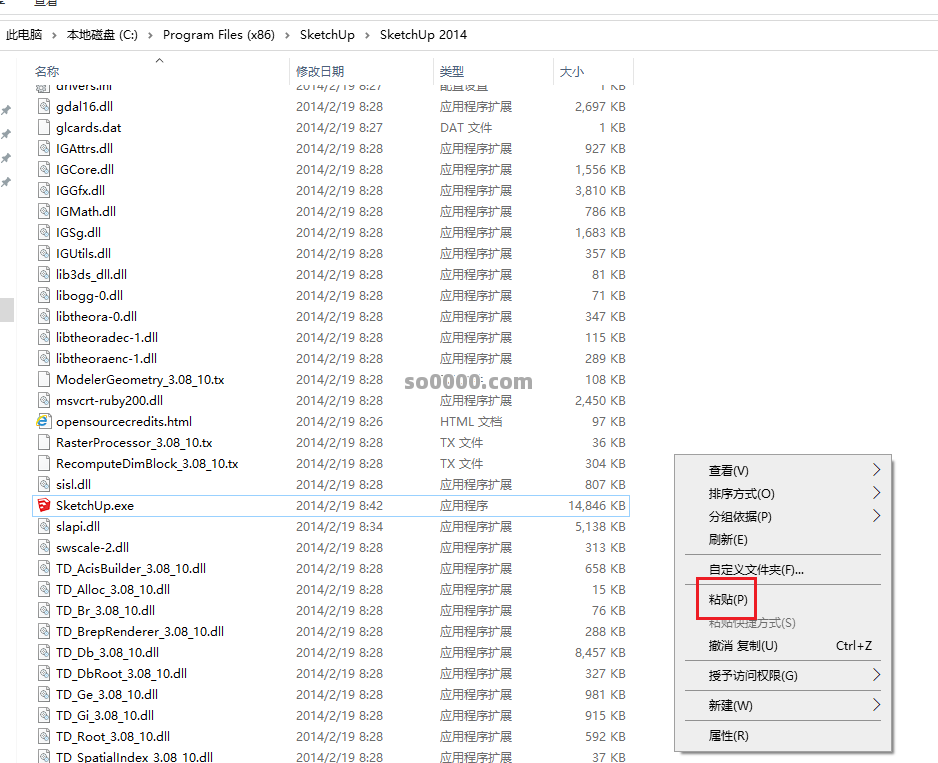Select the TD_Gi_3.08_10.dll file name
Image resolution: width=938 pixels, height=763 pixels.
coord(105,715)
